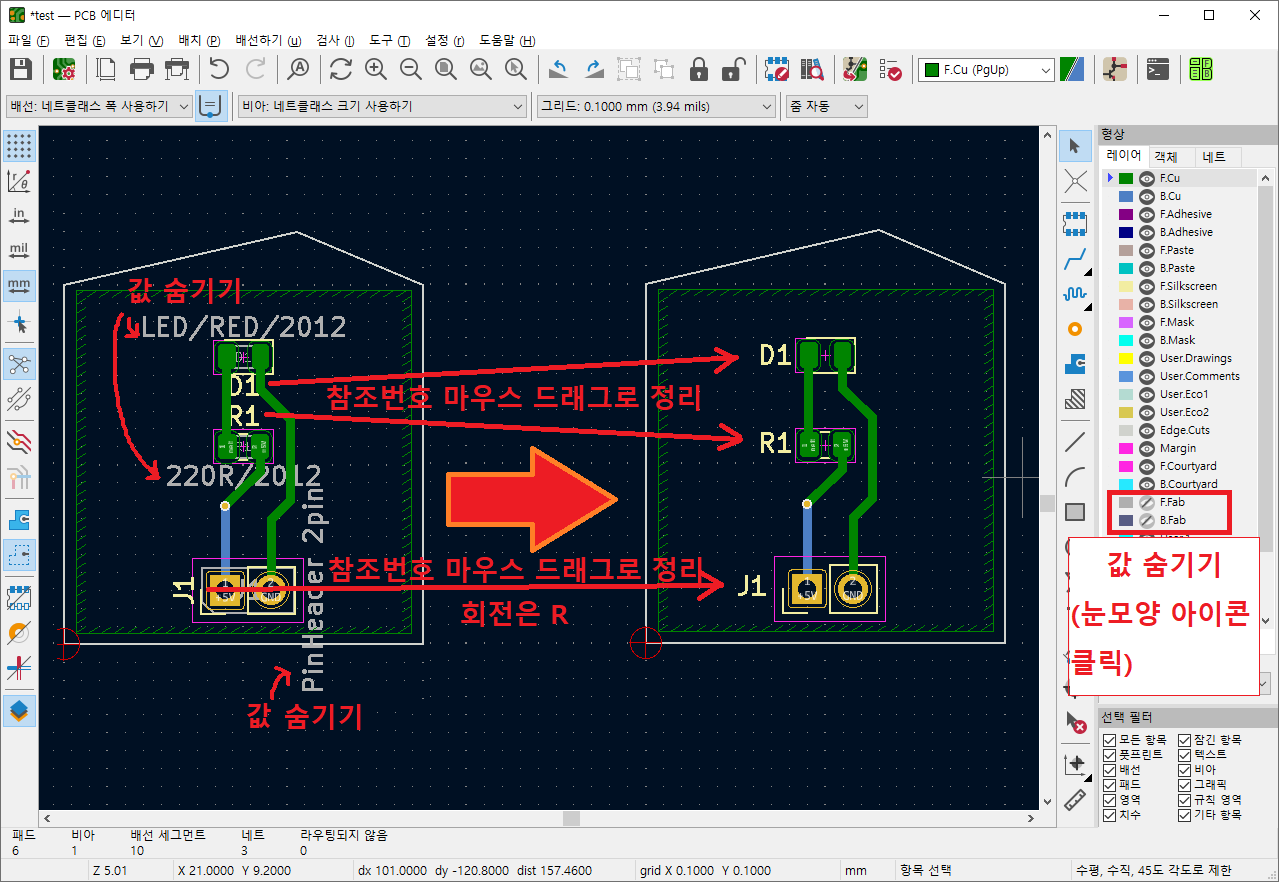Rotate the selection counterclockwise

559,69
